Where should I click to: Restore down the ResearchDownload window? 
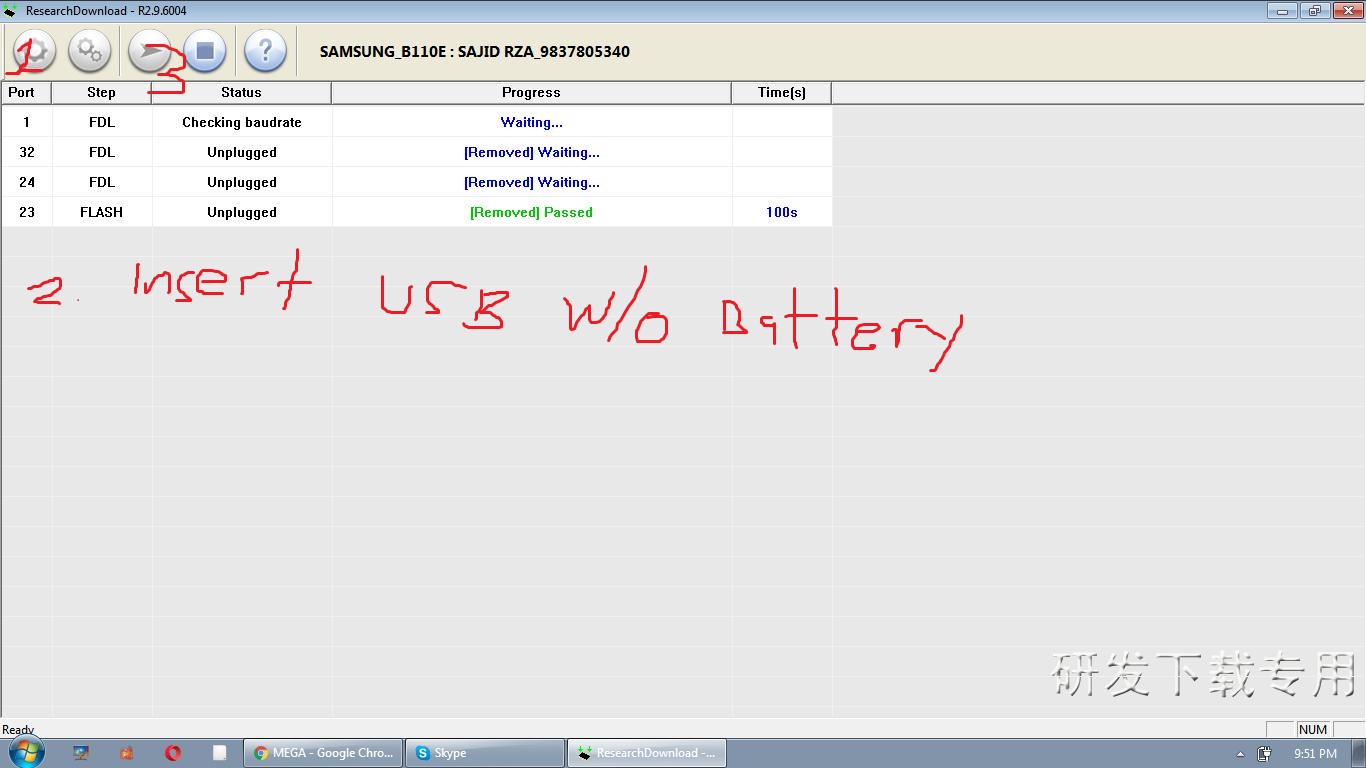[1313, 11]
